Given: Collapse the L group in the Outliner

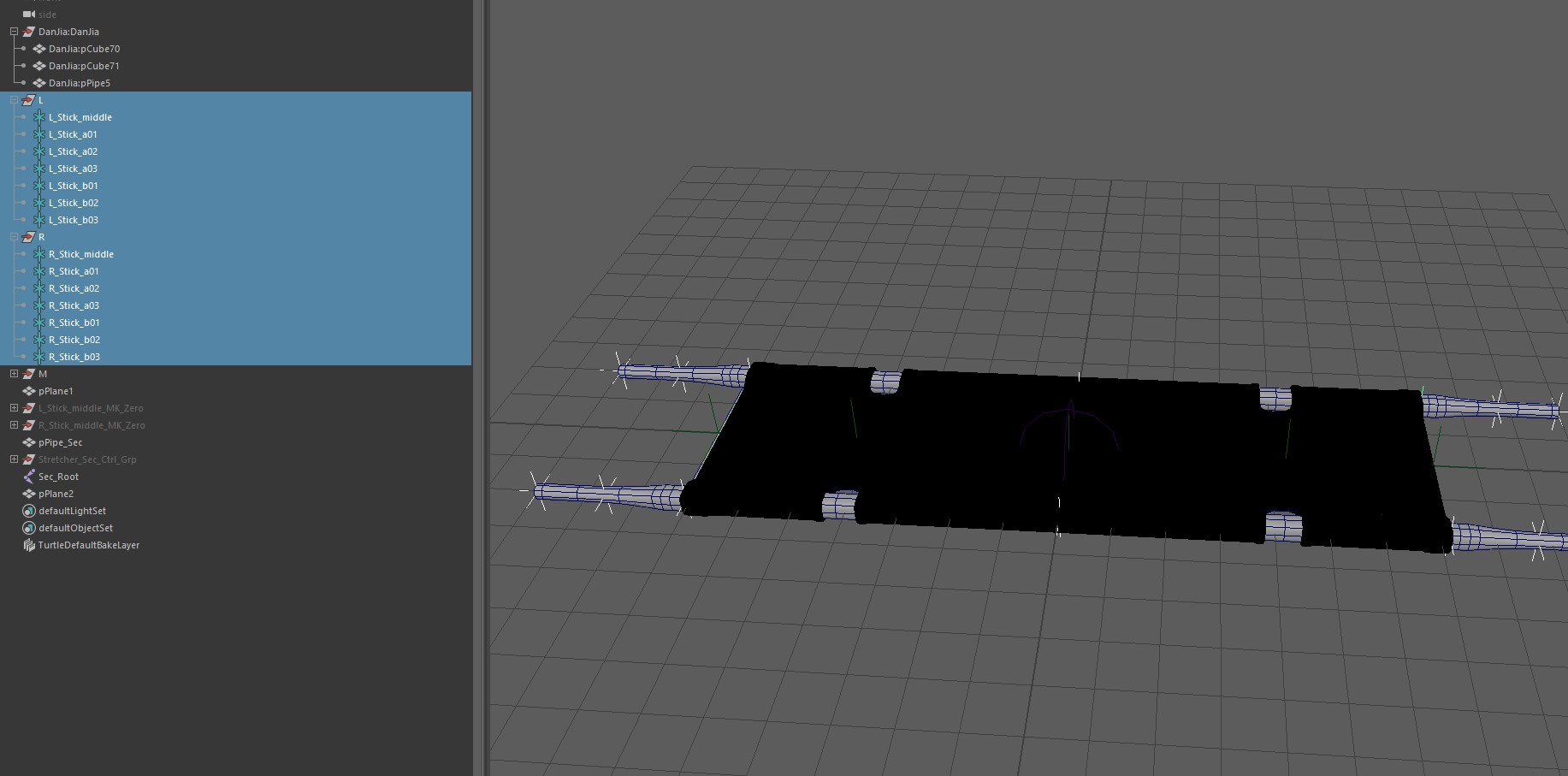Looking at the screenshot, I should tap(13, 100).
